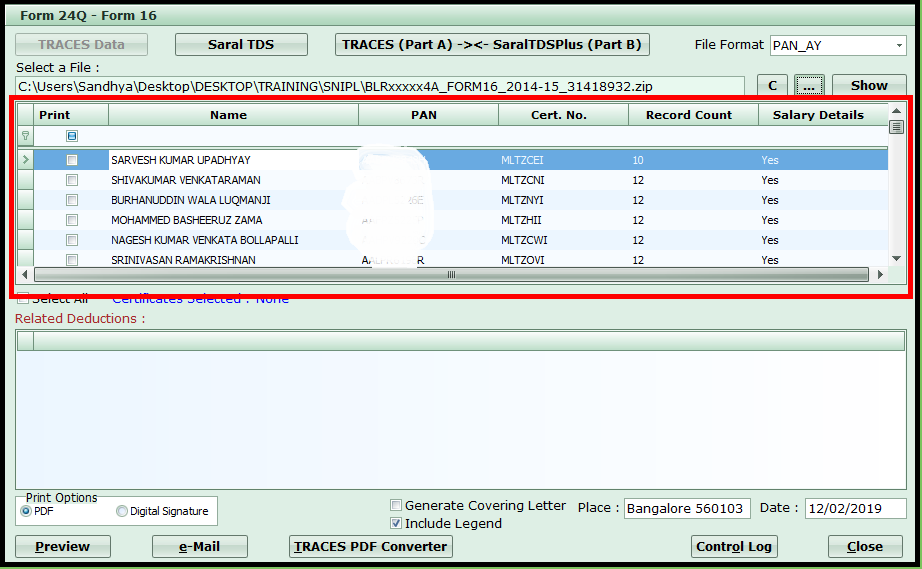
Task: Tick Print checkbox for NAGESH KUMAR VENKATA BOLLAPALLI
Action: tap(72, 240)
